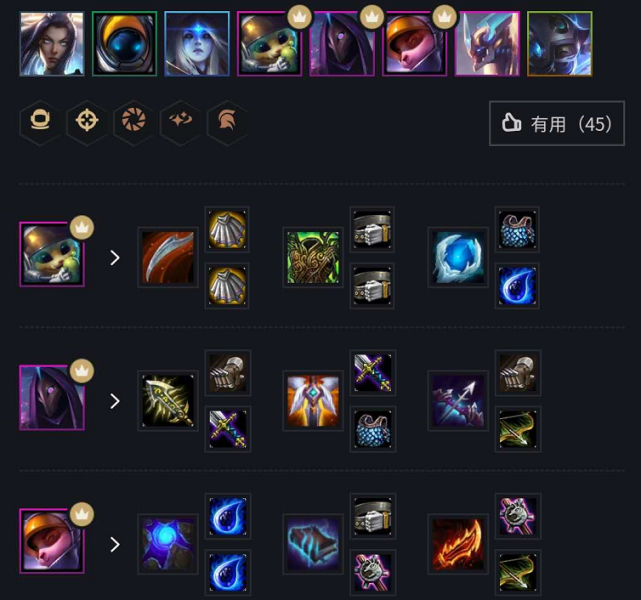Expand the arrow beside orange helmet champion

tap(115, 545)
